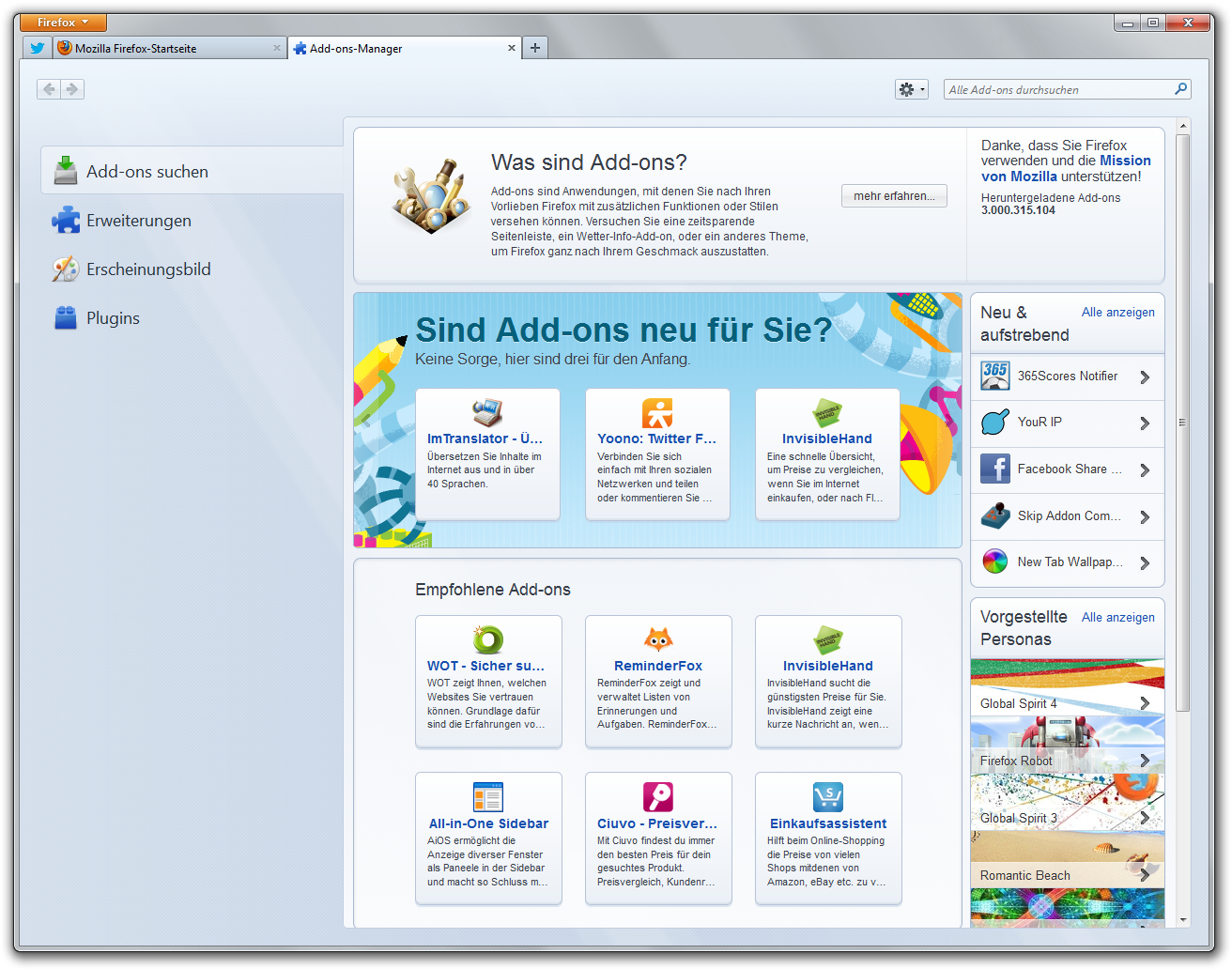
Task: Click the Mozilla Firefox-Startseite tab favicon
Action: (65, 48)
